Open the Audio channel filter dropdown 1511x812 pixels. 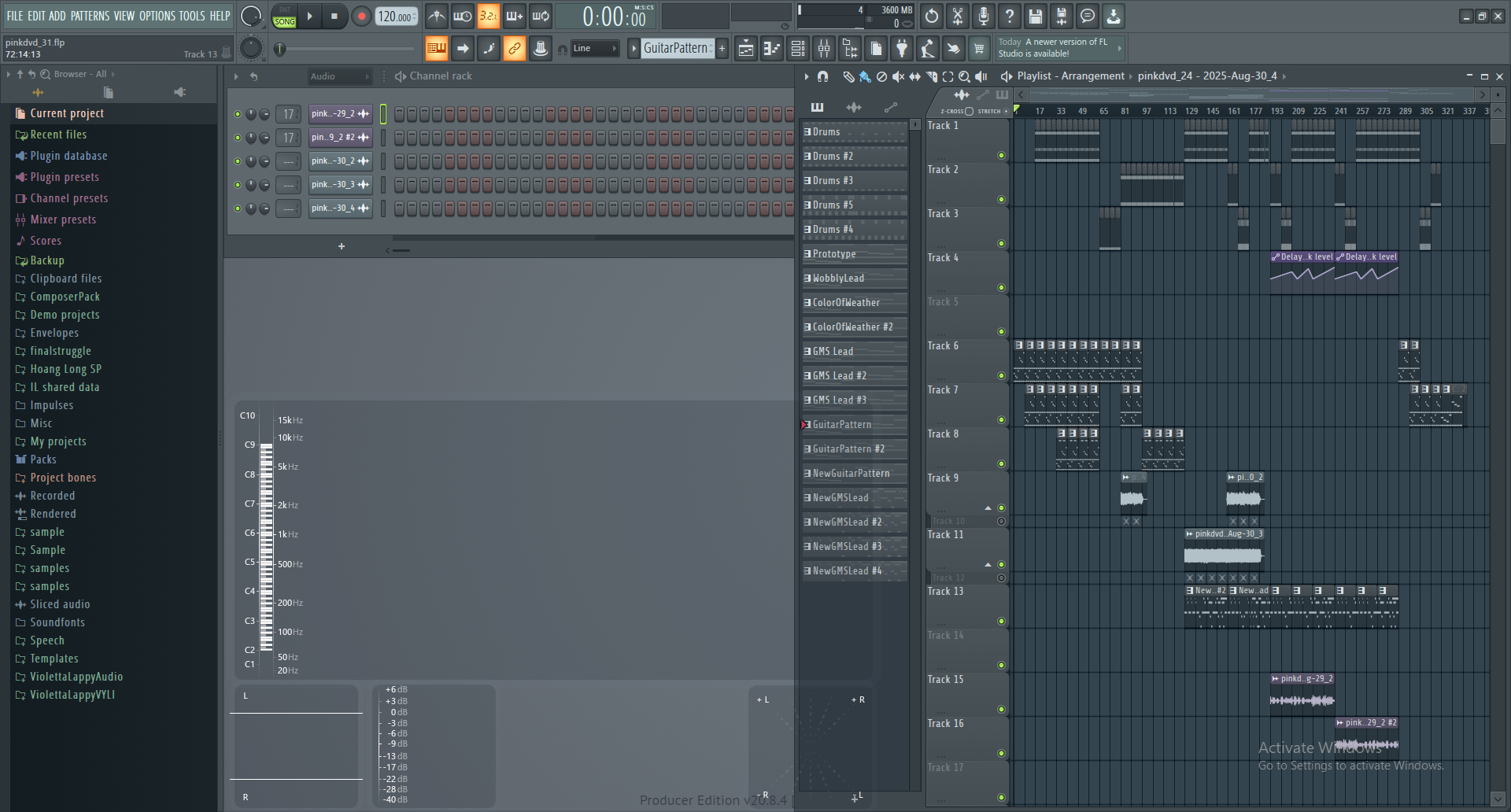pos(338,76)
